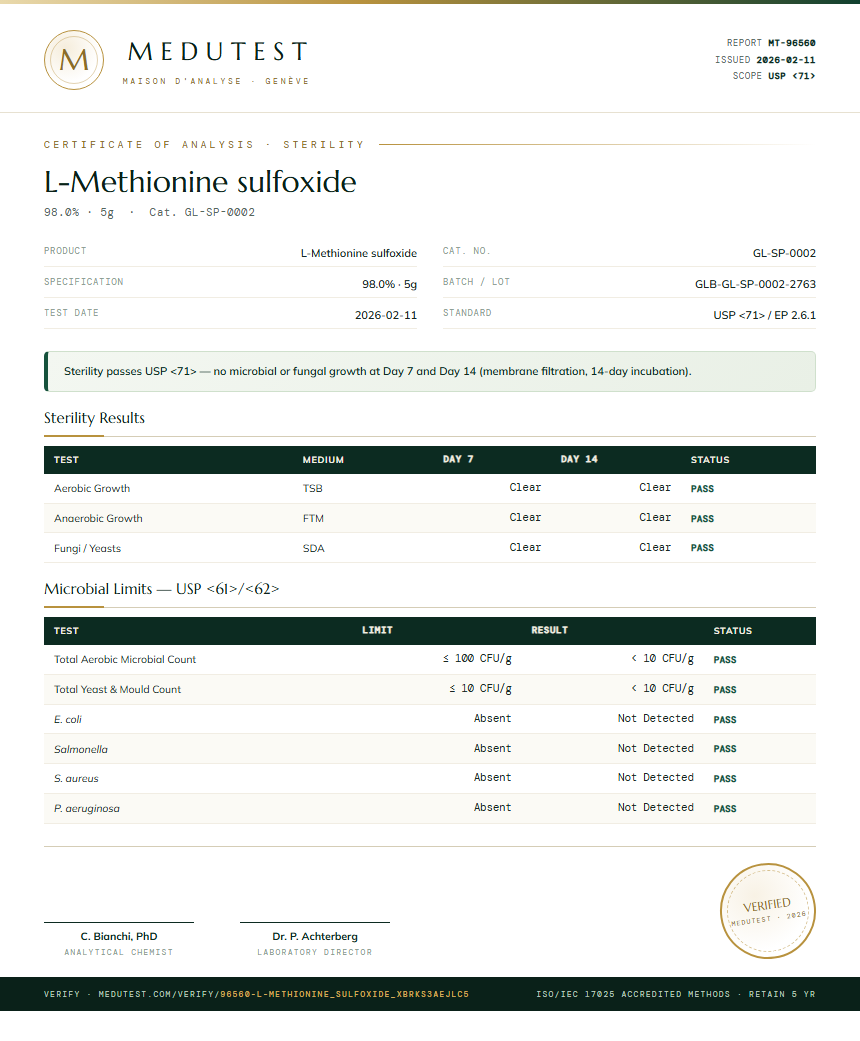860x1041 pixels.
Task: Click the sterility passes summary banner
Action: click(x=430, y=371)
